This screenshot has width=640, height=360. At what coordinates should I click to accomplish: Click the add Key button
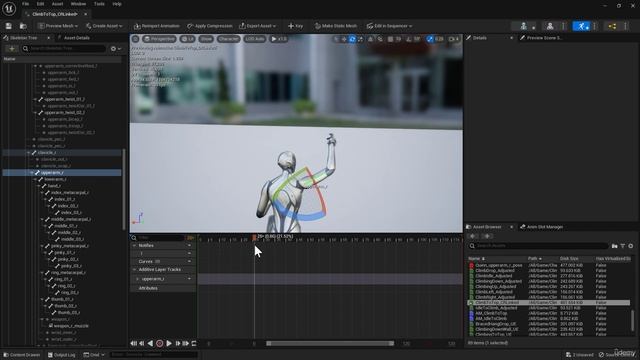(296, 26)
